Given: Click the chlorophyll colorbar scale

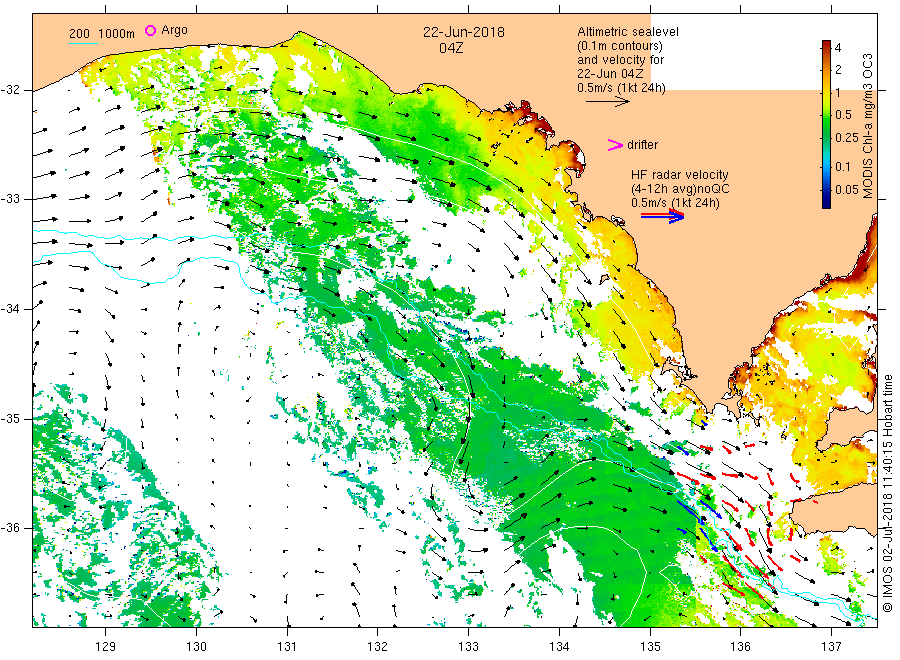Looking at the screenshot, I should pos(826,124).
